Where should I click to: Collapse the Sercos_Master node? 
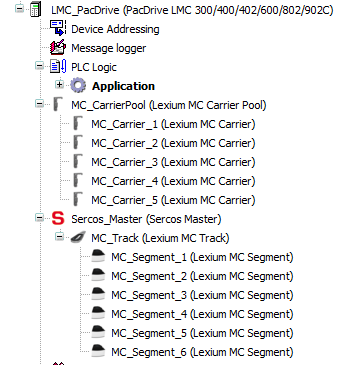point(39,218)
